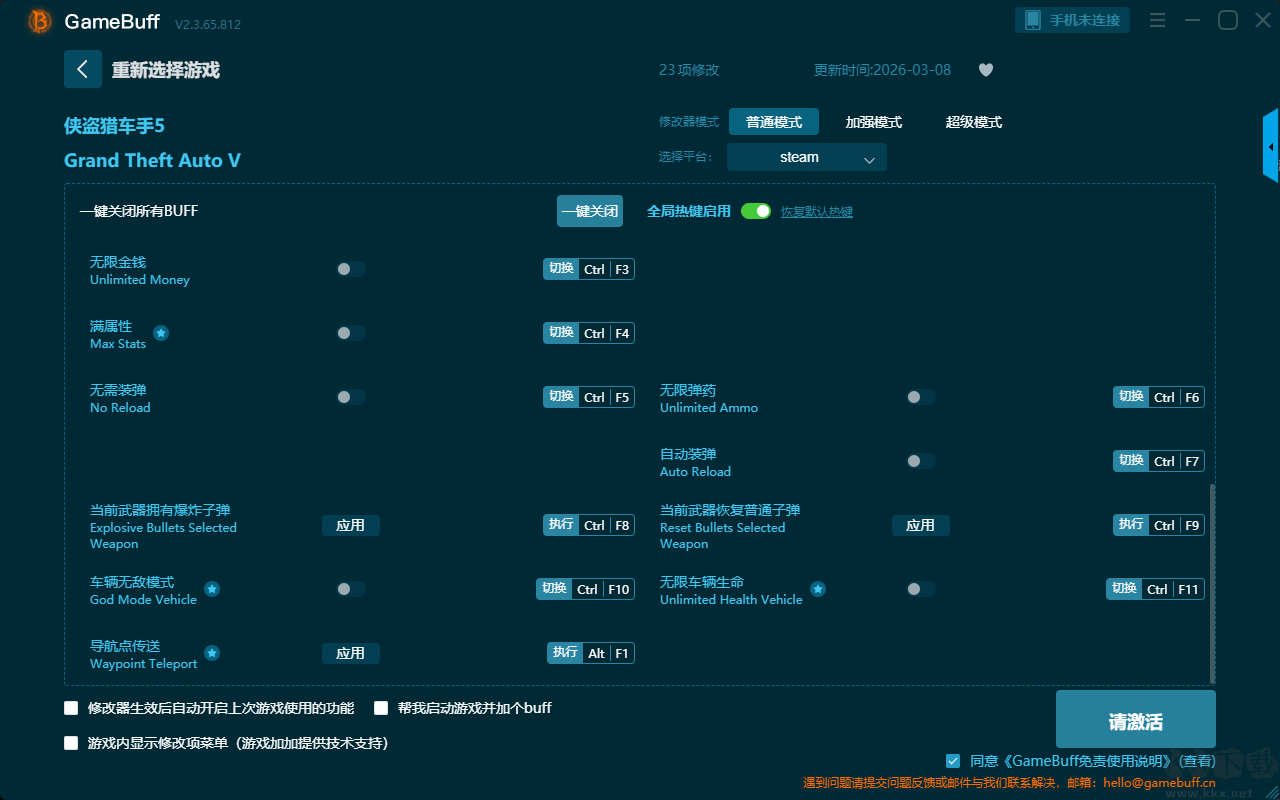This screenshot has height=800, width=1280.
Task: Check the launch game and add buff checkbox
Action: 381,708
